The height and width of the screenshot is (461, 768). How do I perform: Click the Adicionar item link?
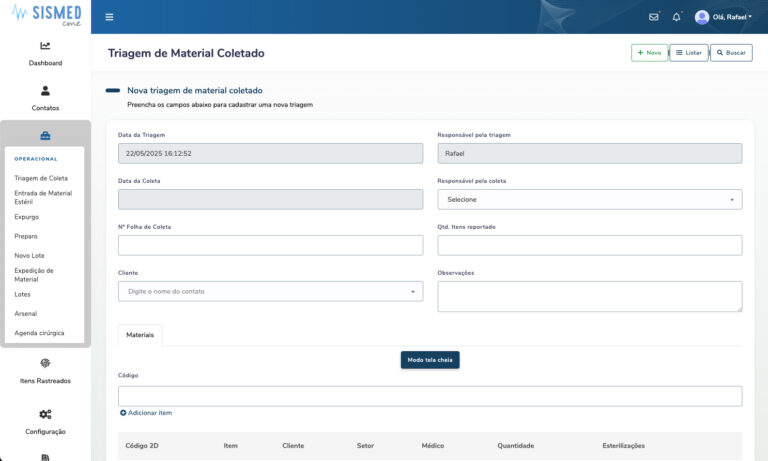tap(146, 413)
